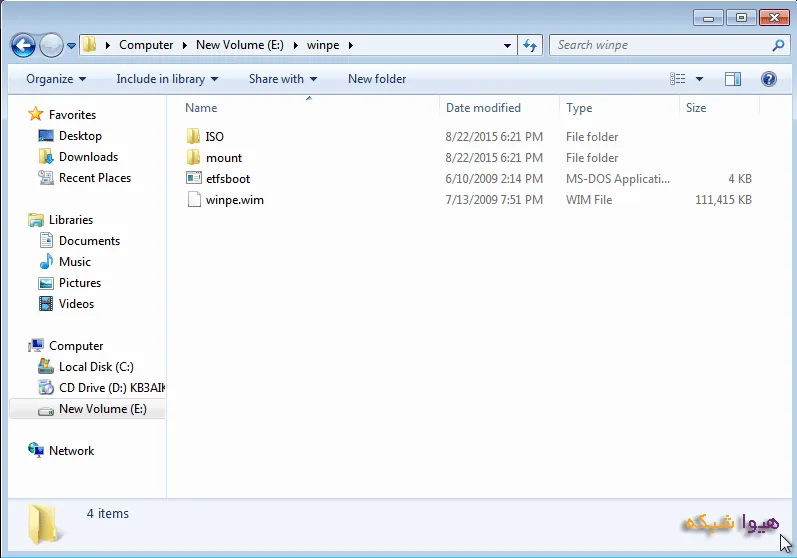Click the Videos filmstrip icon
This screenshot has width=797, height=558.
point(46,304)
